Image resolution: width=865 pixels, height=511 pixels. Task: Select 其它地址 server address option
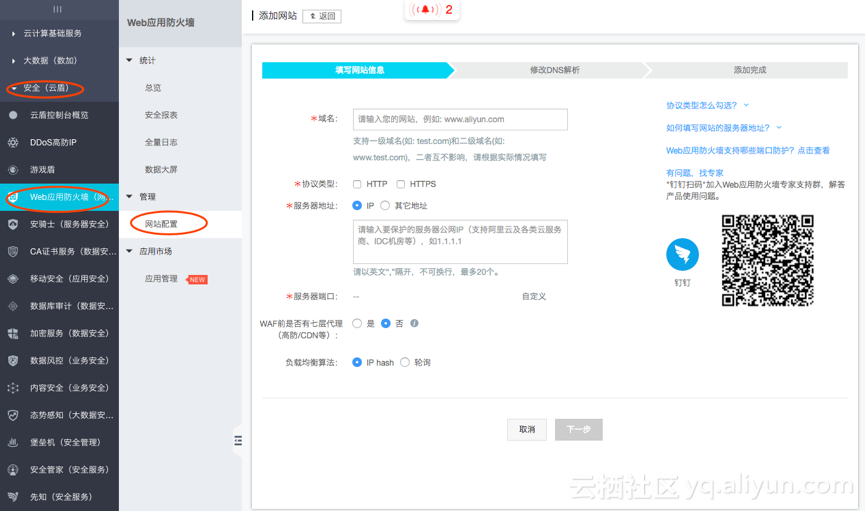385,205
